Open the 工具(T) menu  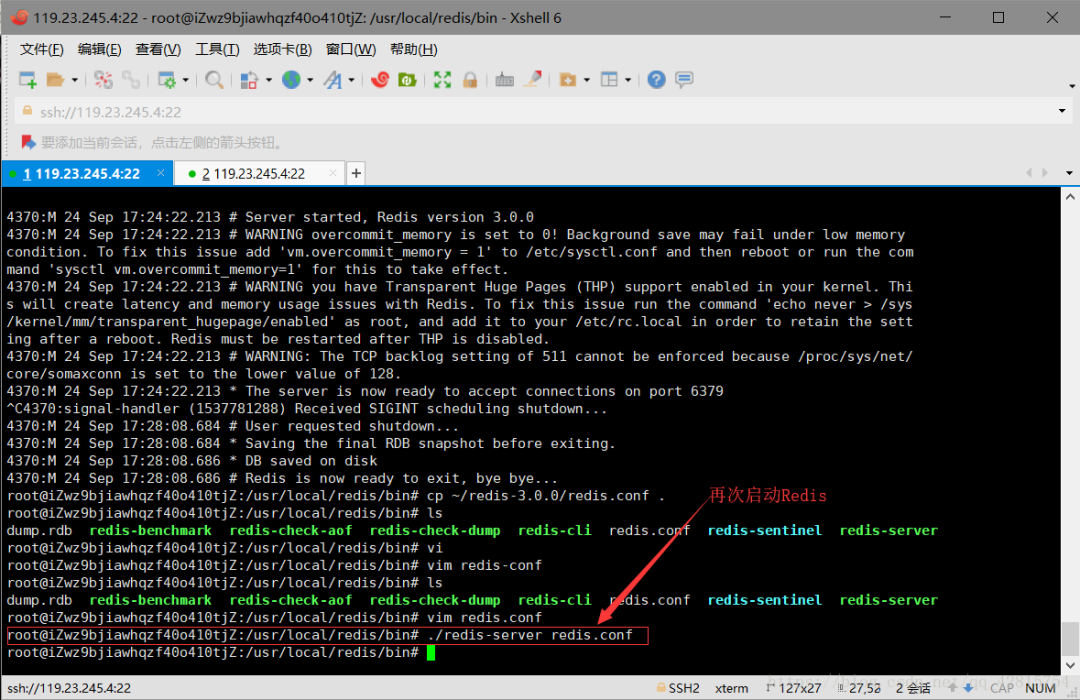[217, 50]
